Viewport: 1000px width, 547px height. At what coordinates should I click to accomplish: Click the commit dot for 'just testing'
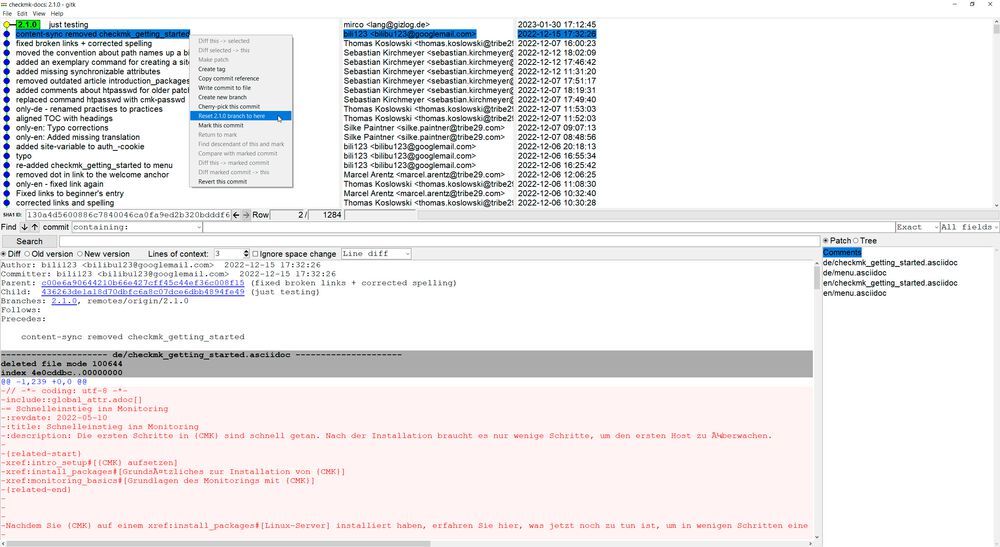[6, 25]
